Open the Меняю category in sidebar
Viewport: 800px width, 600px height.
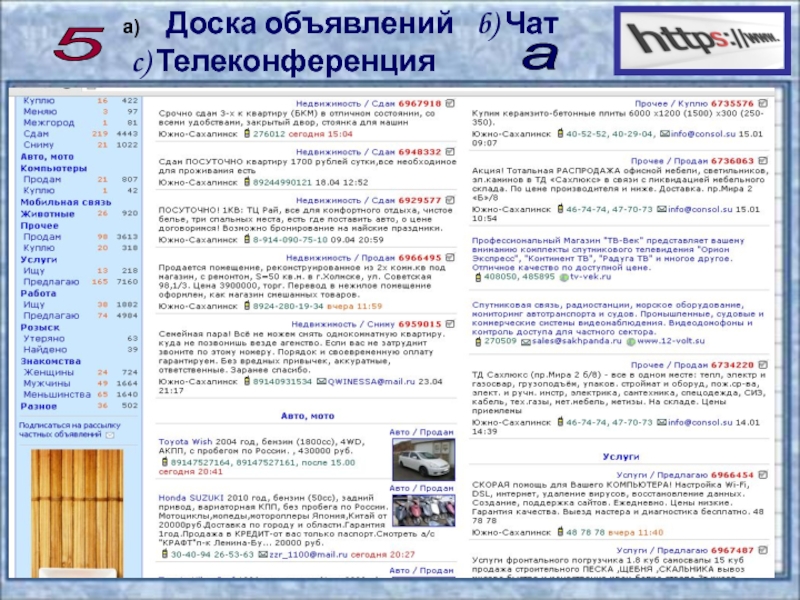[x=40, y=112]
